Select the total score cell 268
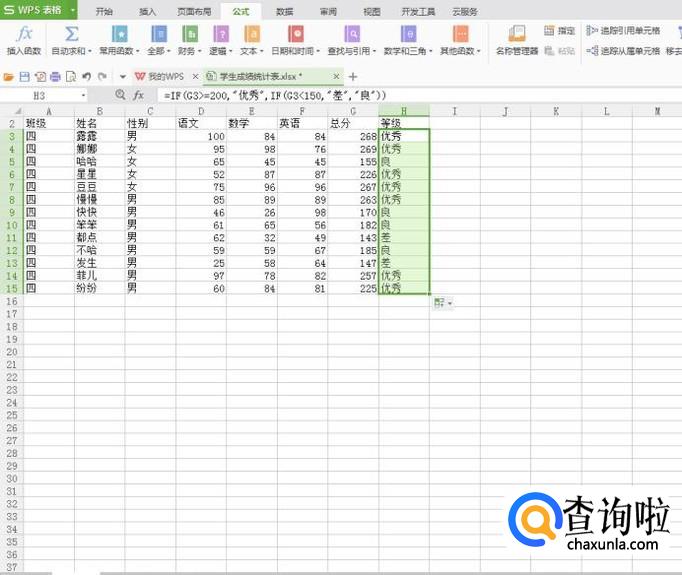682x575 pixels. [x=353, y=136]
